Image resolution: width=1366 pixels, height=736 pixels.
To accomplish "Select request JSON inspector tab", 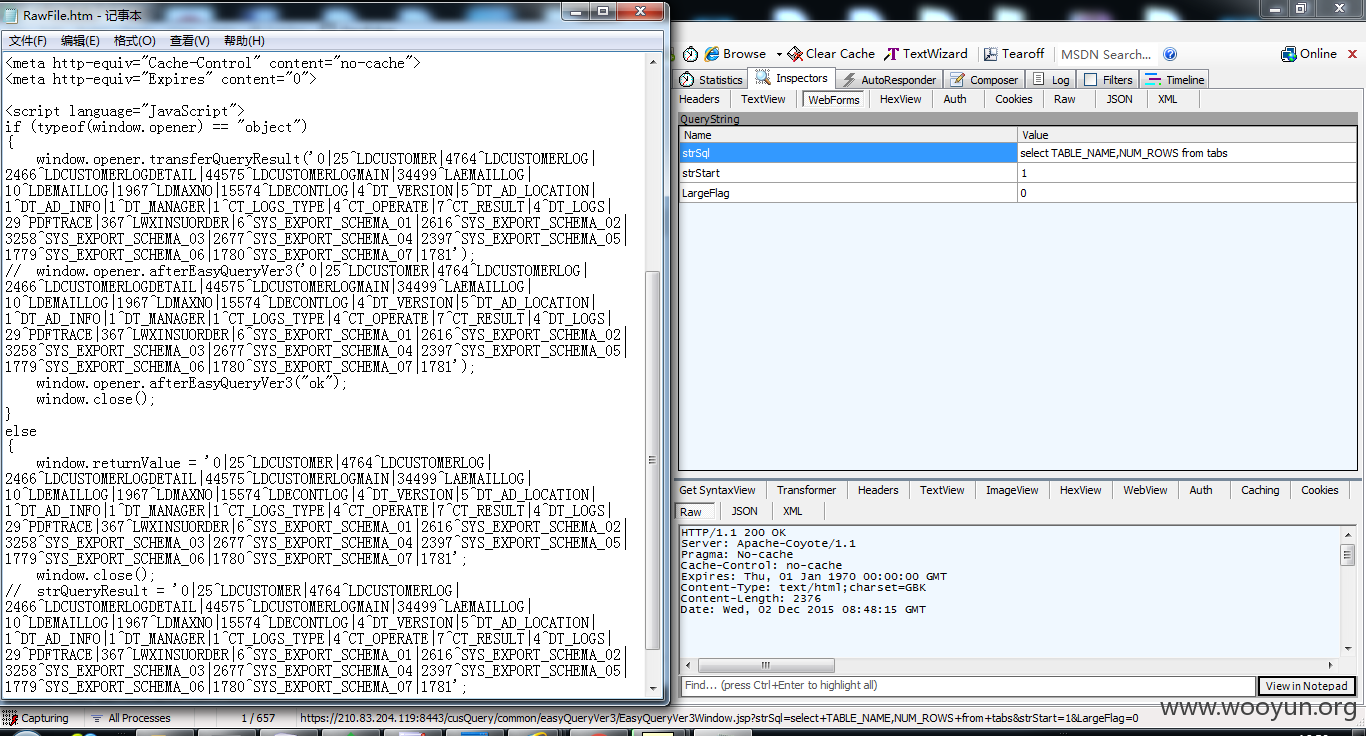I will (1119, 99).
